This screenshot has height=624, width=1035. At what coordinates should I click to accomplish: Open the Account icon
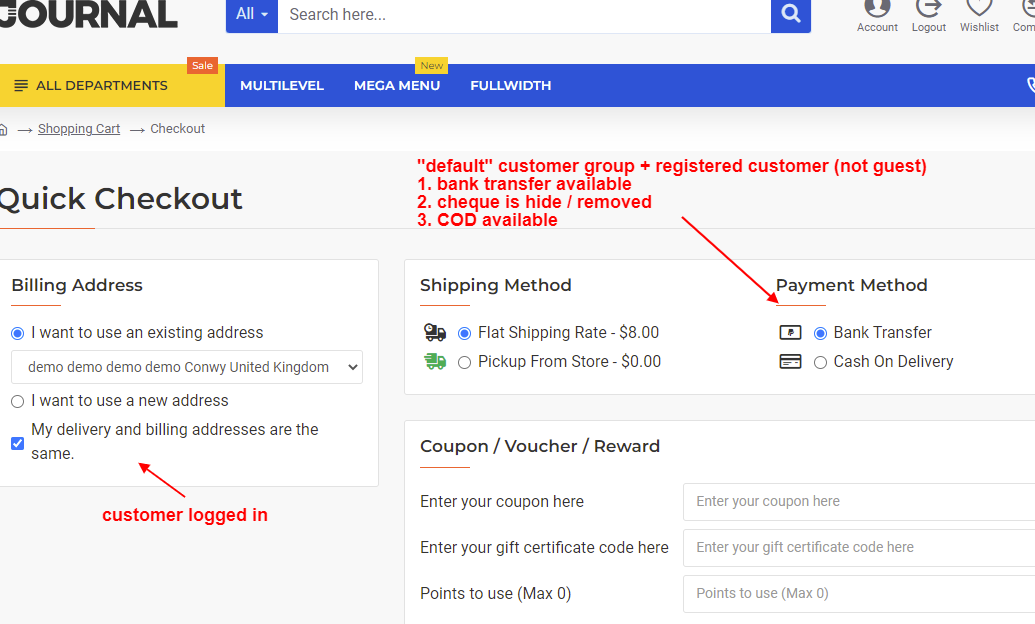point(877,9)
